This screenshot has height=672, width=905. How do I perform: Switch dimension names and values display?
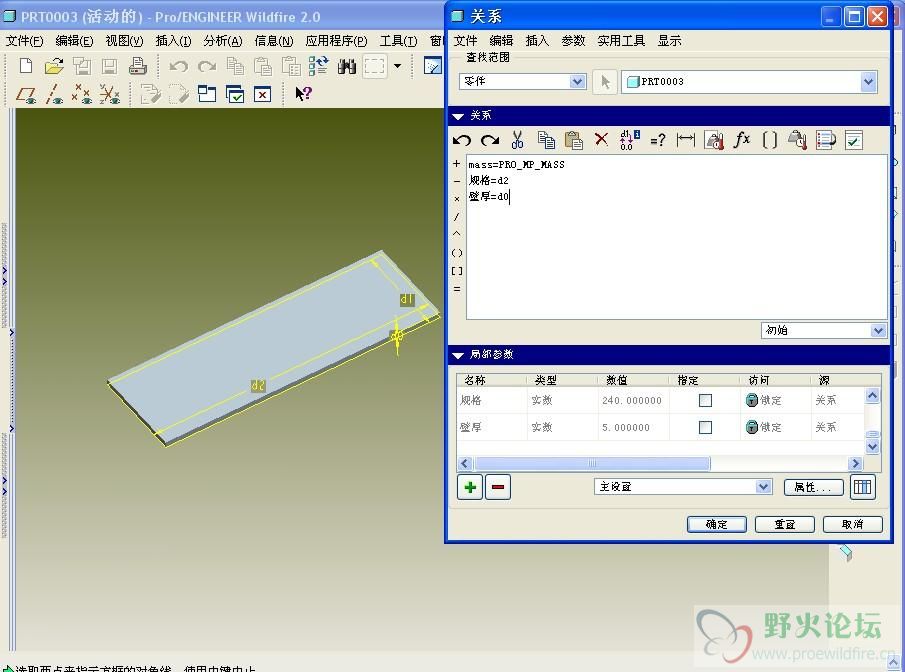629,140
